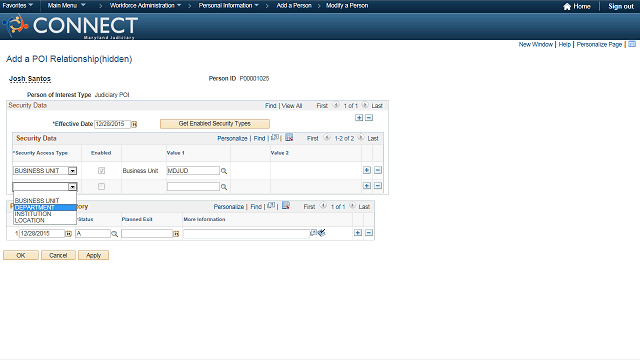Delete the row in the history grid

pos(369,233)
